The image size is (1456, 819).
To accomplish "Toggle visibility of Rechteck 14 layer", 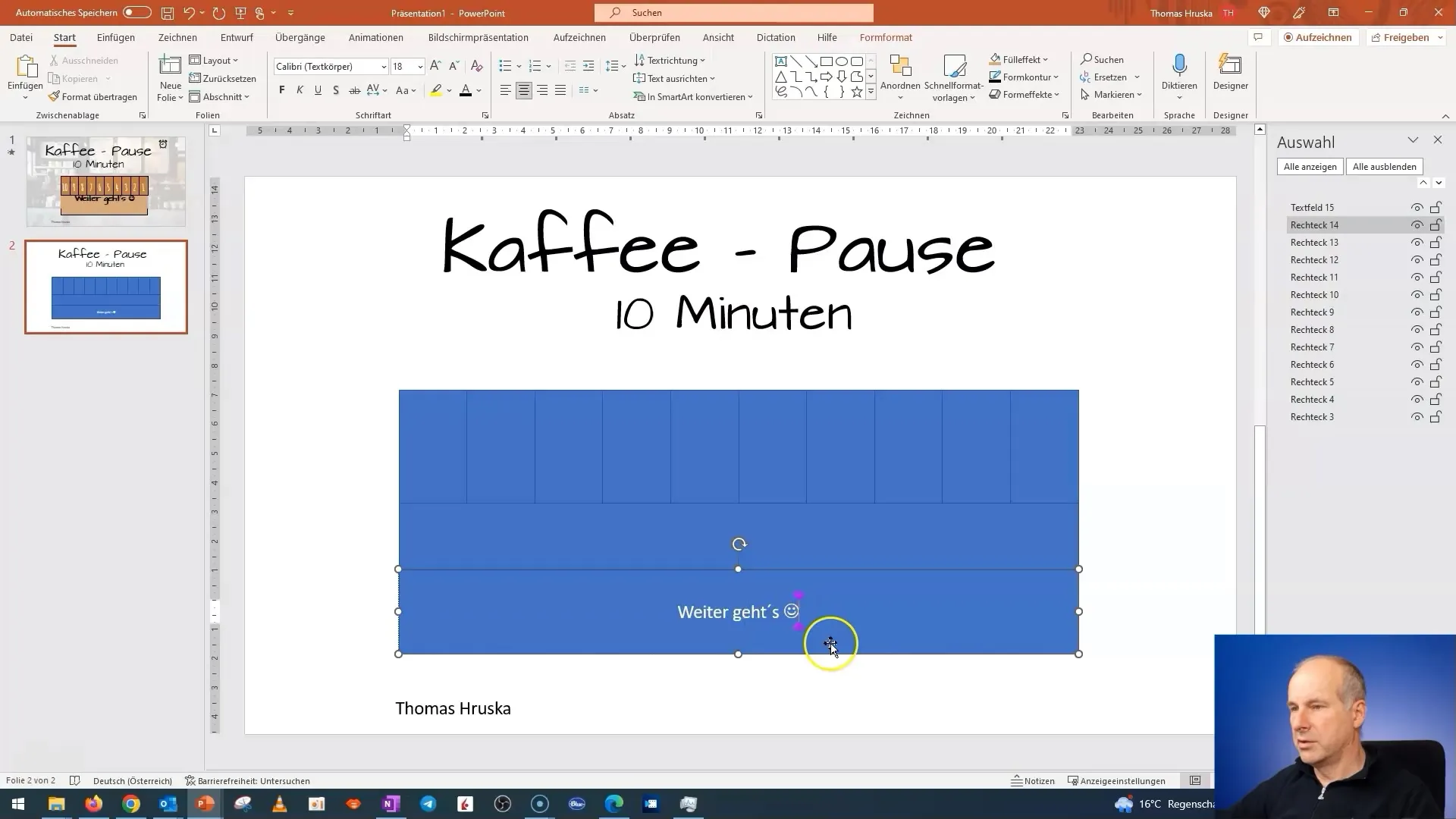I will [1417, 225].
